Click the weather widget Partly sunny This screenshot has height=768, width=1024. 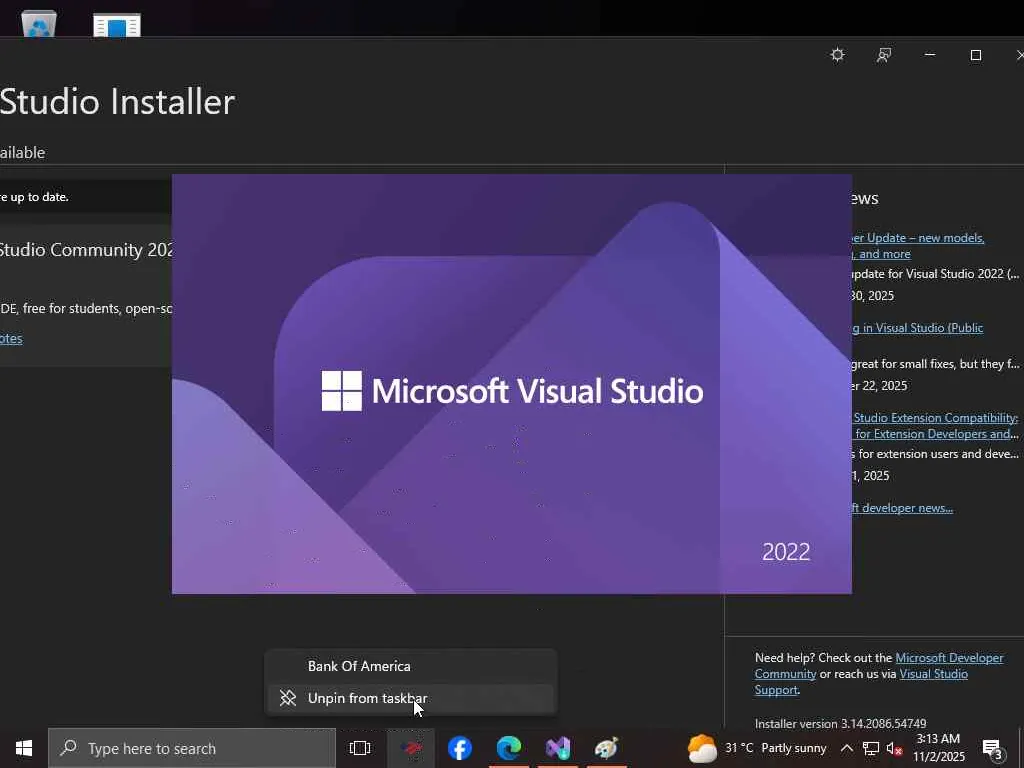[x=757, y=748]
